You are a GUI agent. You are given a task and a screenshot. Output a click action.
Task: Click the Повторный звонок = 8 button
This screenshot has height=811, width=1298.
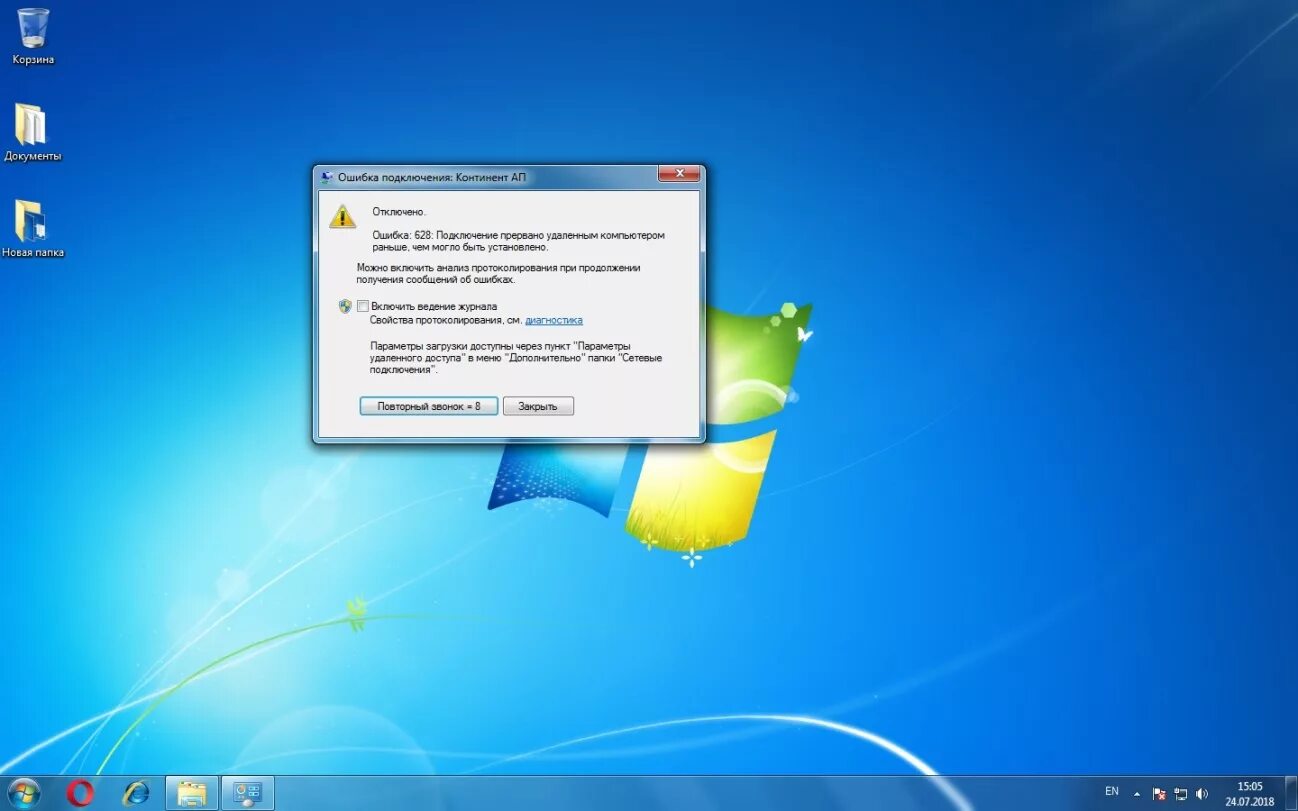click(x=429, y=406)
